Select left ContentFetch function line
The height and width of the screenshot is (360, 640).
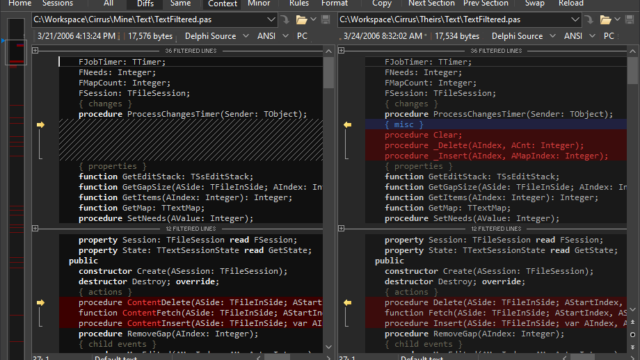(x=191, y=313)
